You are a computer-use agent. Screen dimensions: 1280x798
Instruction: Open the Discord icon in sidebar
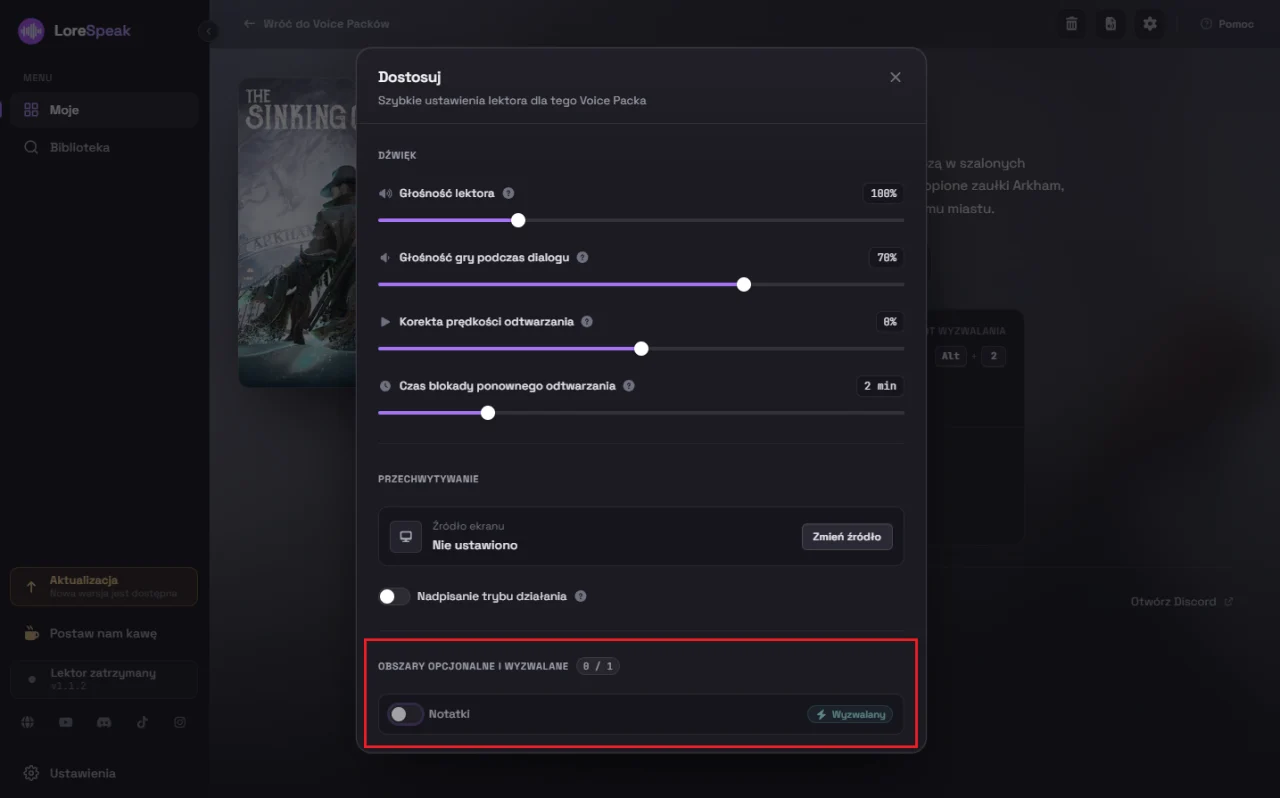(x=104, y=722)
